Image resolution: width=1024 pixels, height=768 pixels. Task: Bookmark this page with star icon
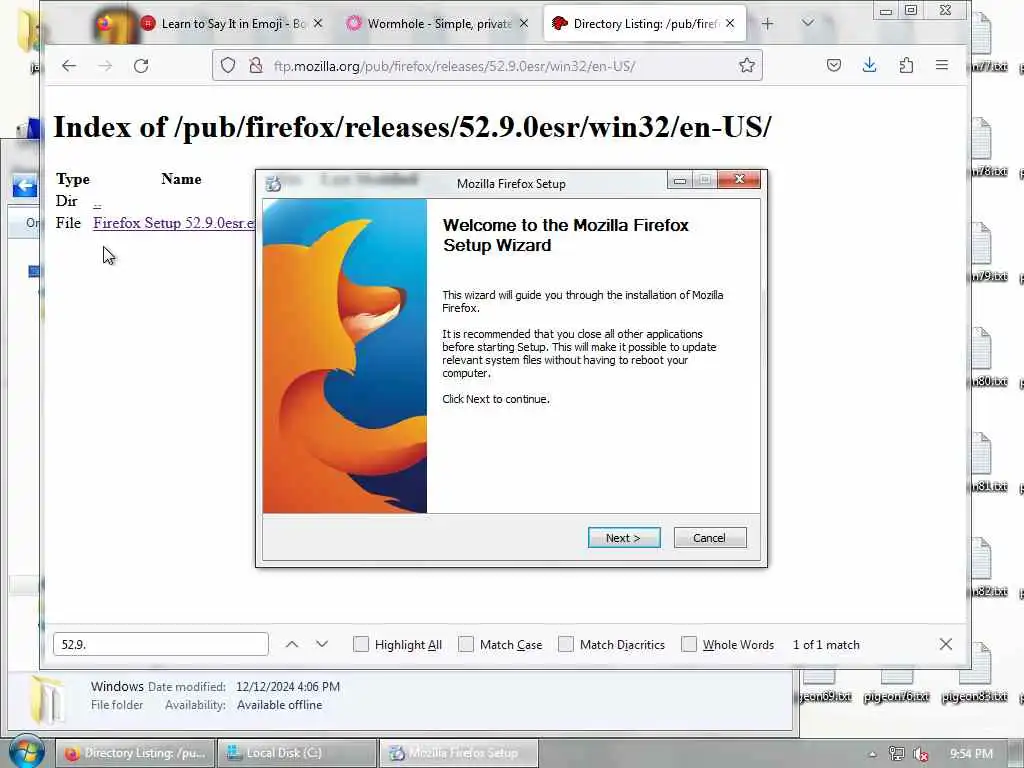click(x=746, y=65)
